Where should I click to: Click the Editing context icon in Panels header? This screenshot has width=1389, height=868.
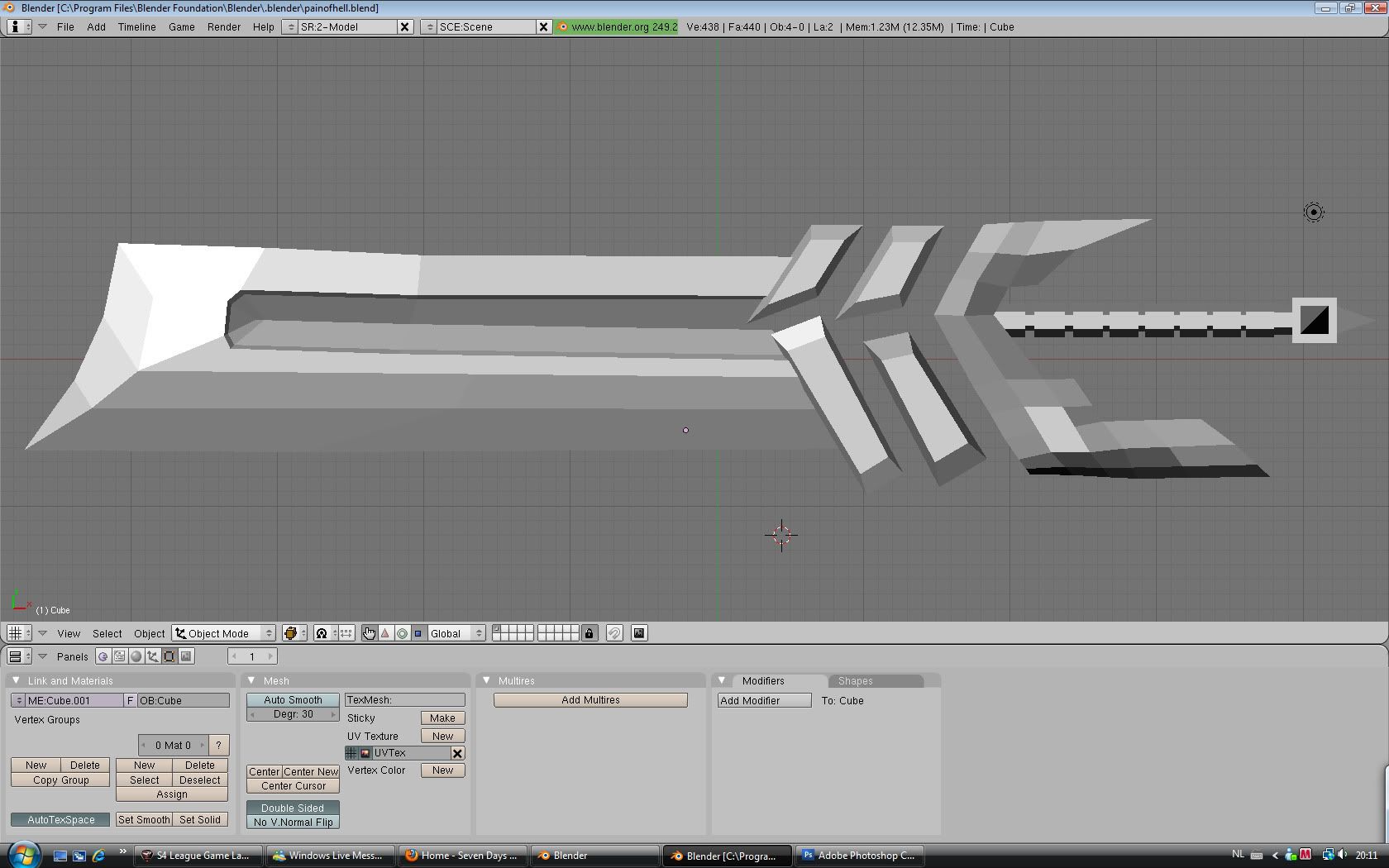169,656
